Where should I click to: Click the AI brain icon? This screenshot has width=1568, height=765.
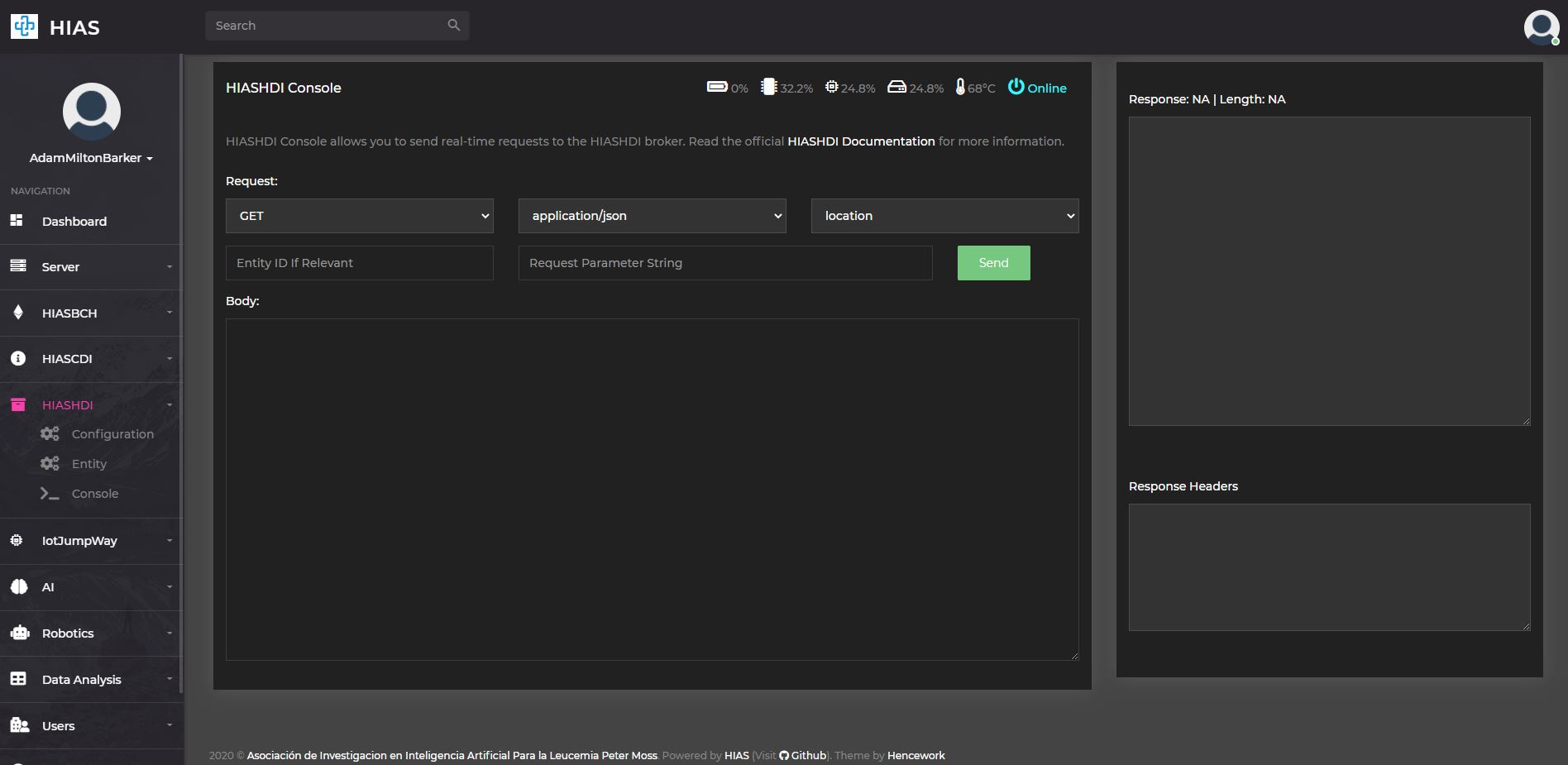19,586
